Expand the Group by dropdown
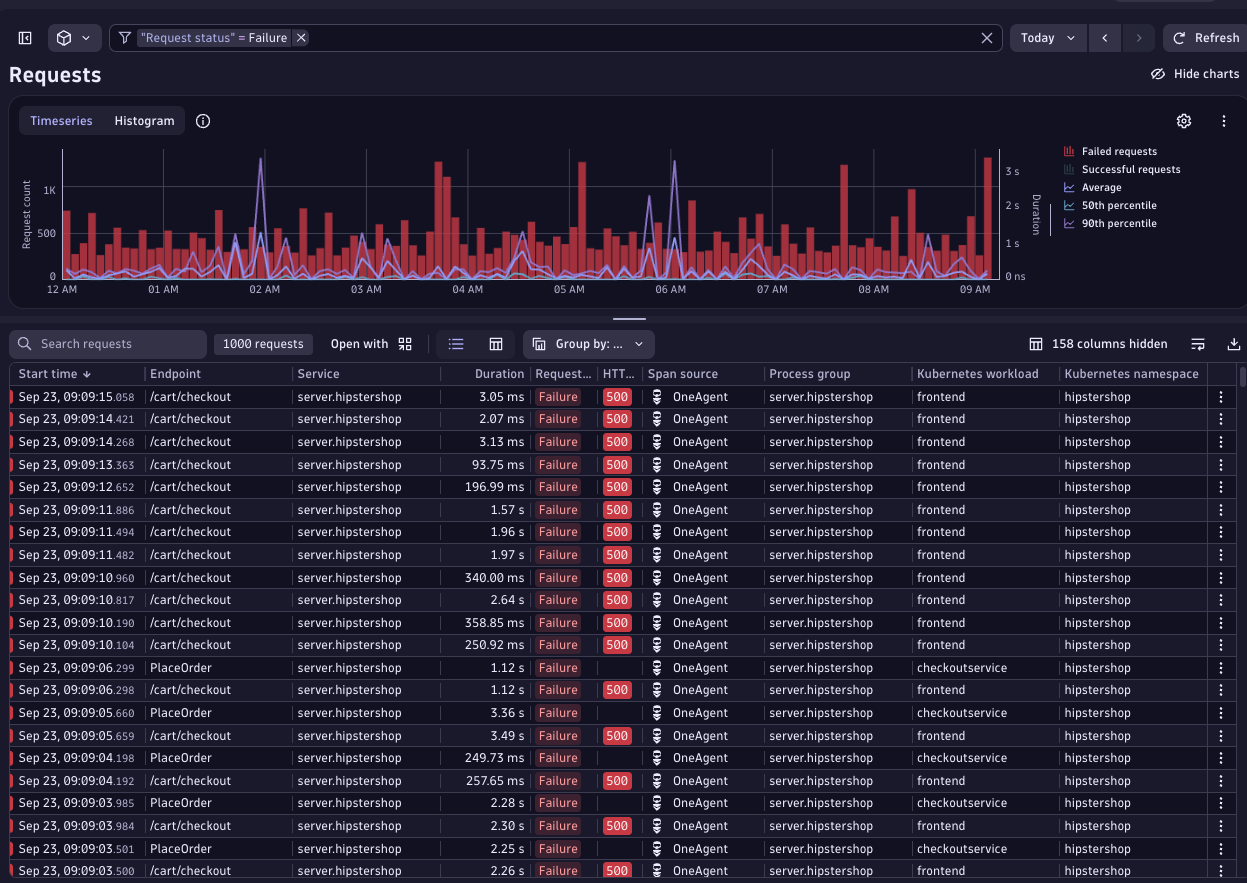This screenshot has height=883, width=1247. coord(588,344)
